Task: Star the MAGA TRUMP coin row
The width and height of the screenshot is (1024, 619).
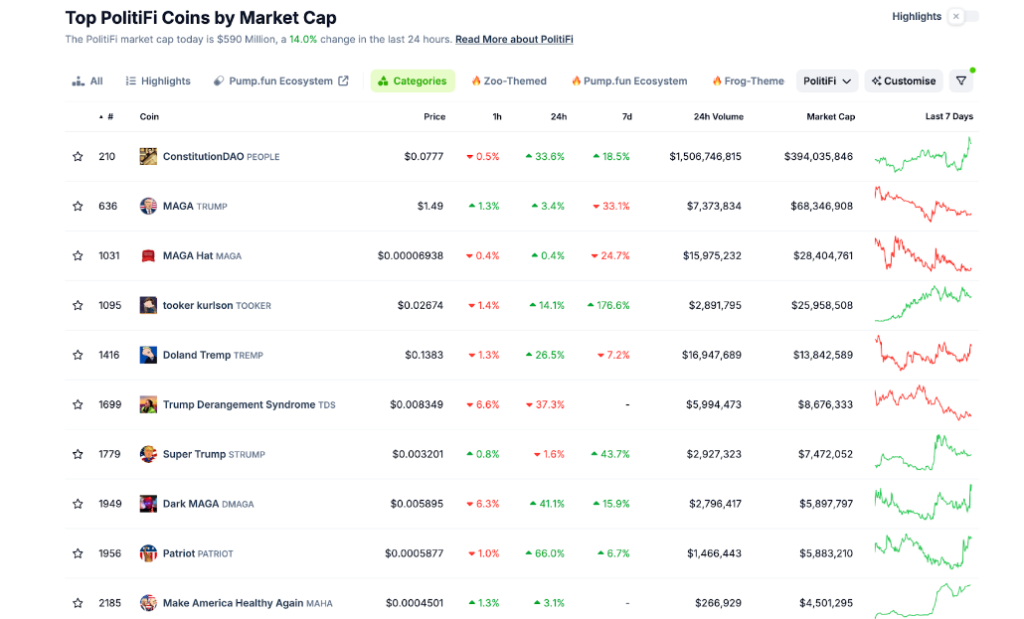Action: (x=78, y=206)
